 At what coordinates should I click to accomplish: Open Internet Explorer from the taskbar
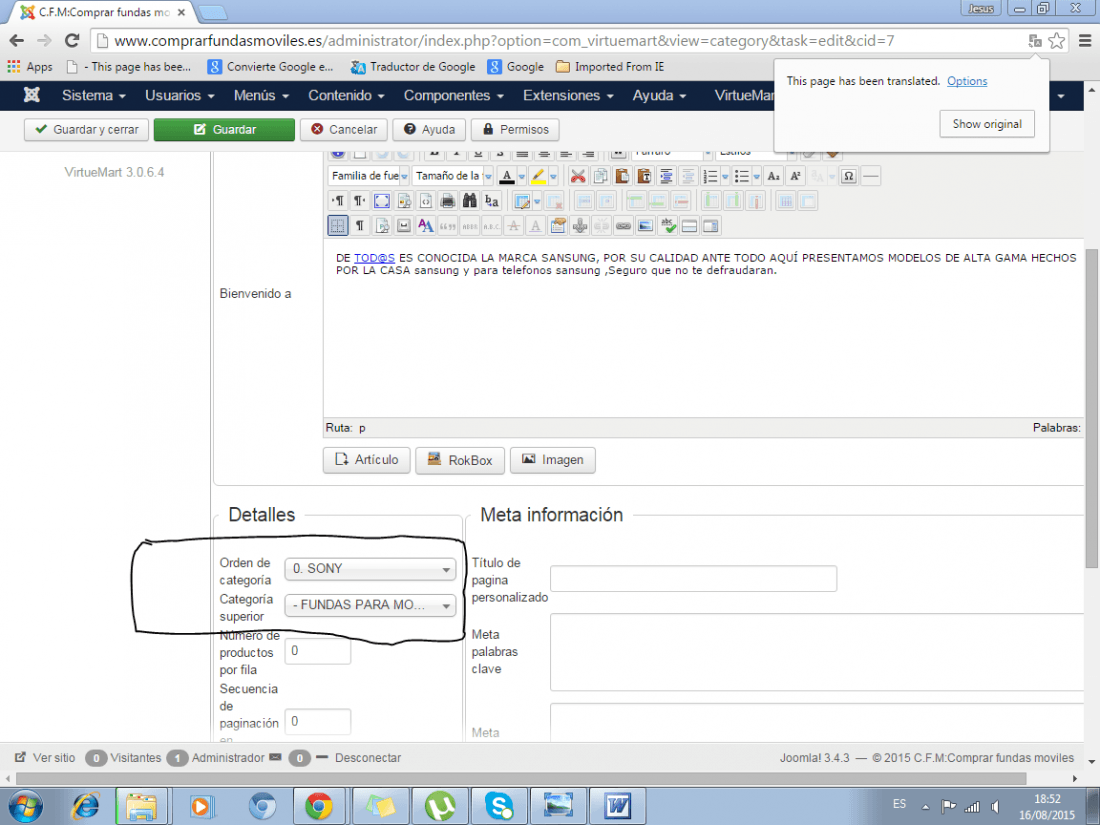85,806
